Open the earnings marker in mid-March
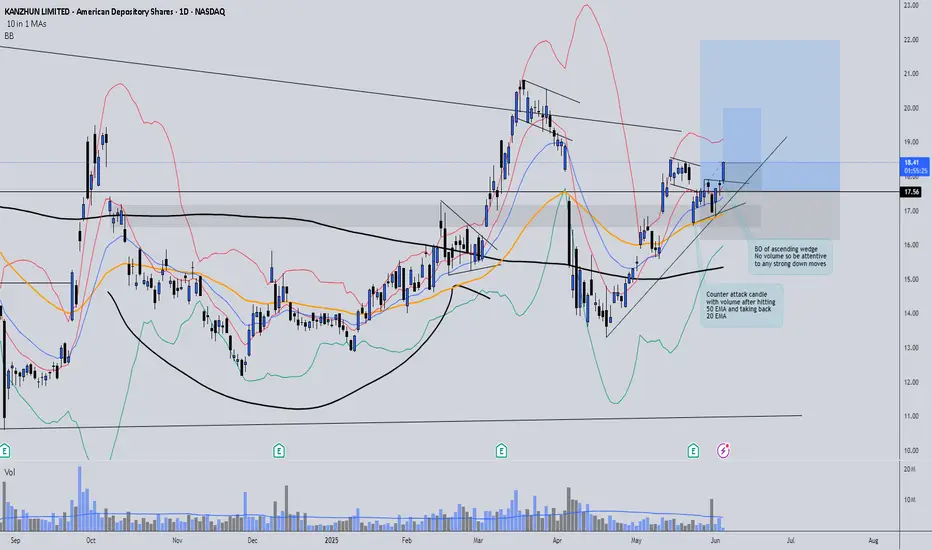 [x=501, y=451]
